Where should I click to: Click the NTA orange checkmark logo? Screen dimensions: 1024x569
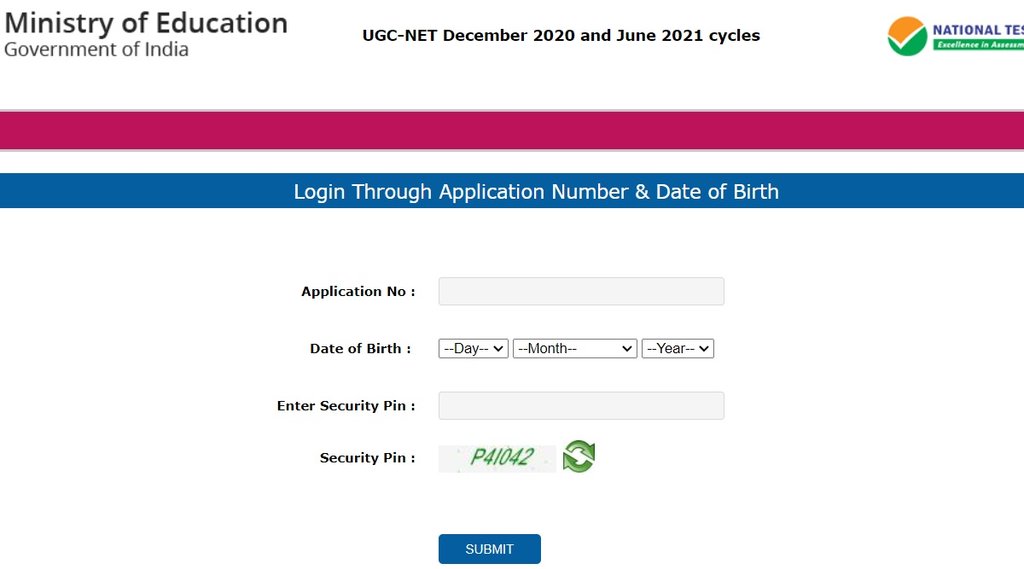pyautogui.click(x=906, y=37)
